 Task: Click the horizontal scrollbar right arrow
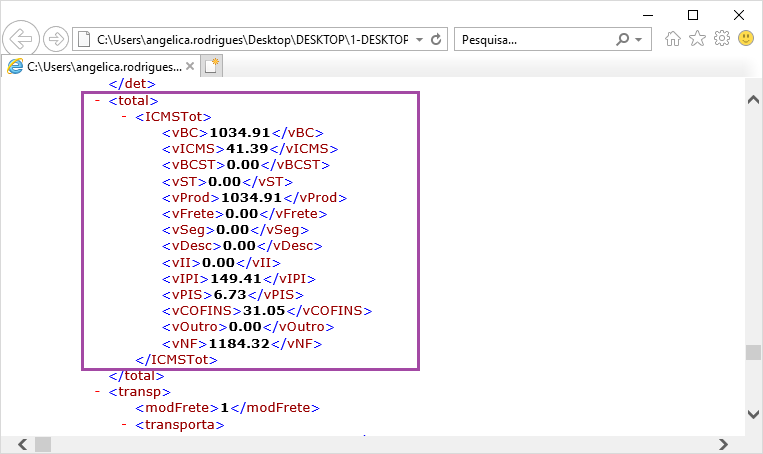click(x=735, y=444)
